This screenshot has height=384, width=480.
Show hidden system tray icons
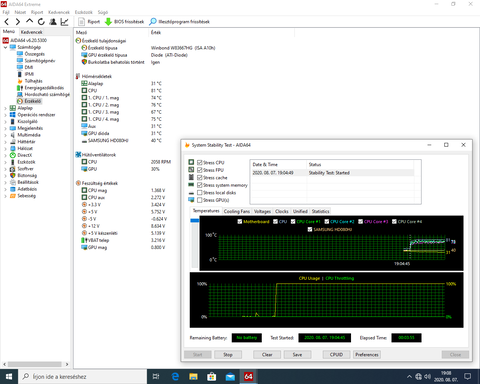click(409, 377)
